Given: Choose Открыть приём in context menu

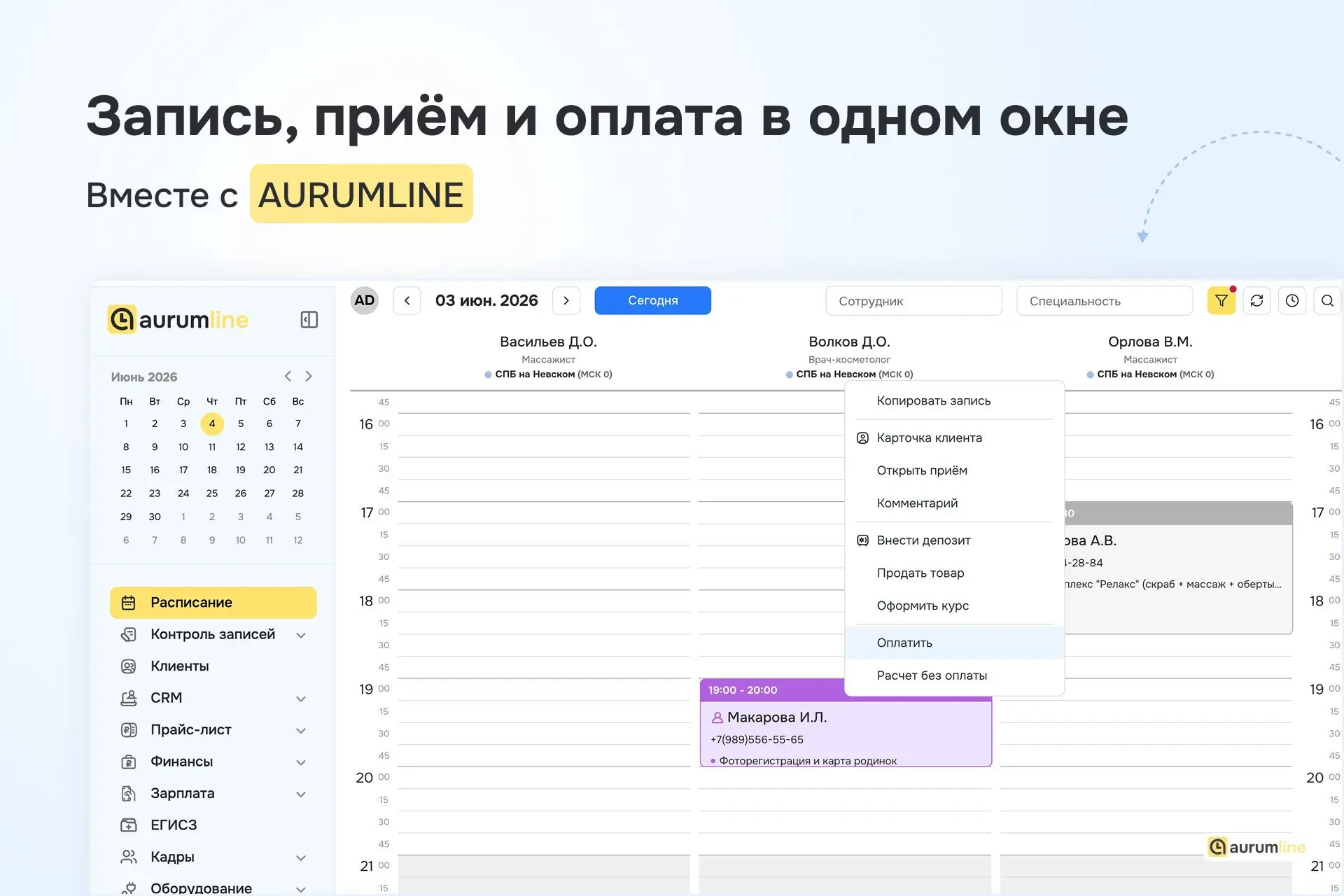Looking at the screenshot, I should 955,470.
